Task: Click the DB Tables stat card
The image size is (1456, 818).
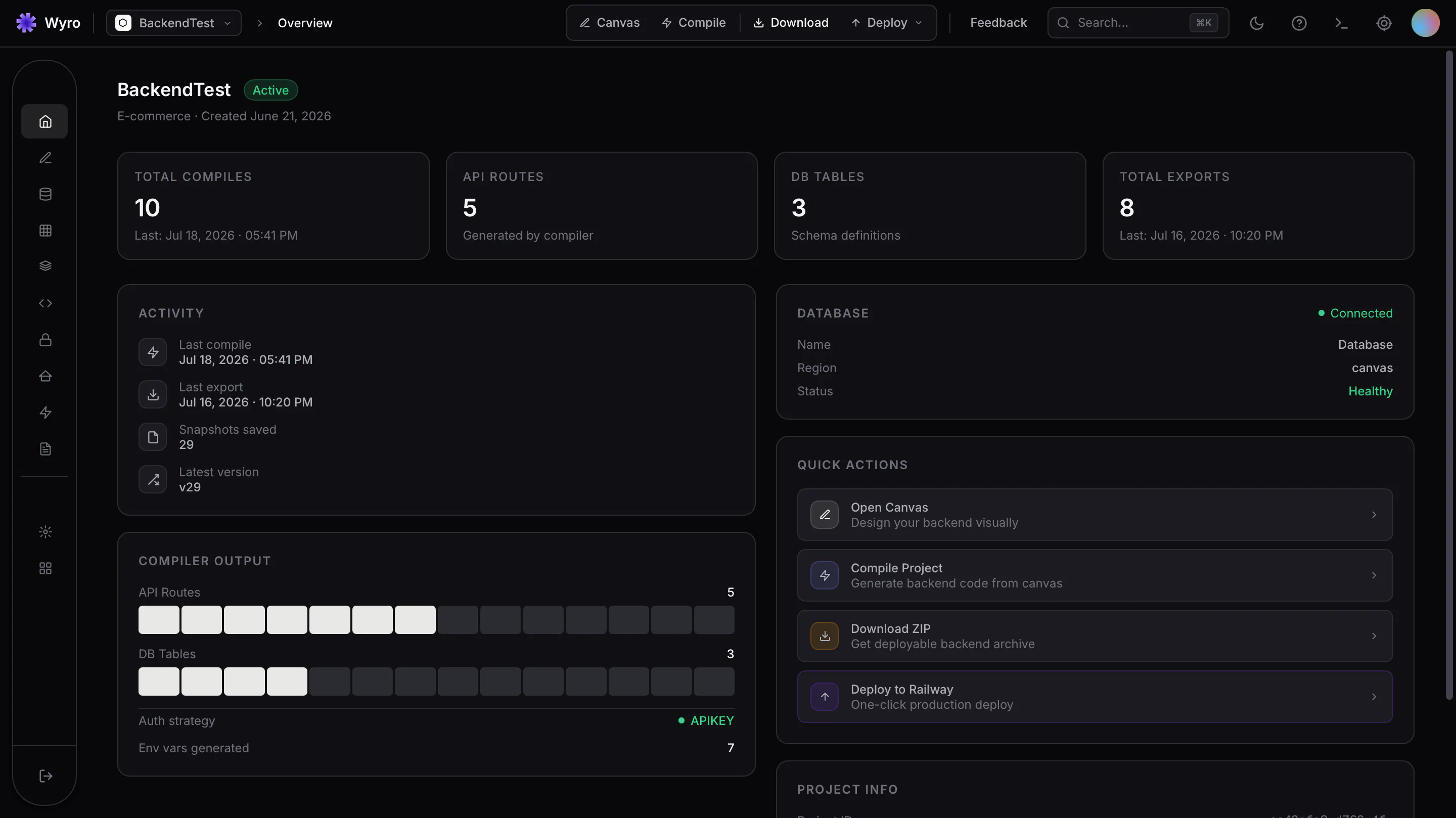Action: pyautogui.click(x=930, y=206)
